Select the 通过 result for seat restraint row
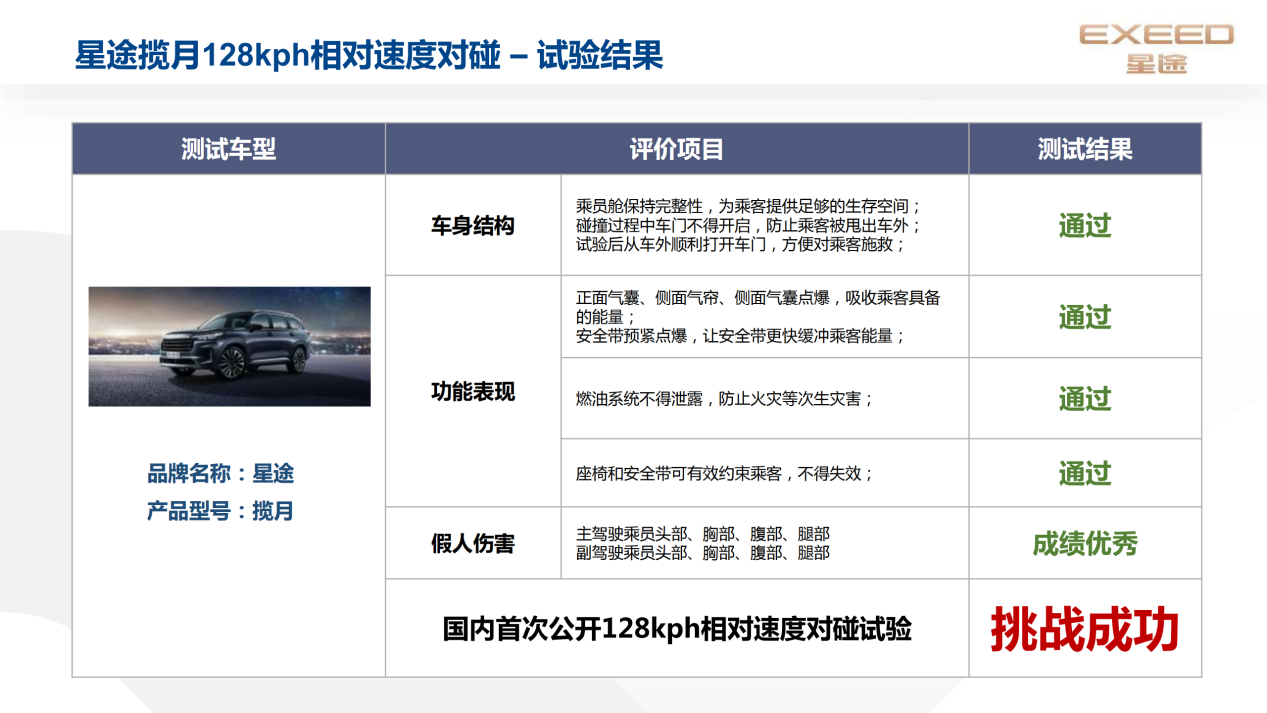The image size is (1267, 713). click(1085, 472)
